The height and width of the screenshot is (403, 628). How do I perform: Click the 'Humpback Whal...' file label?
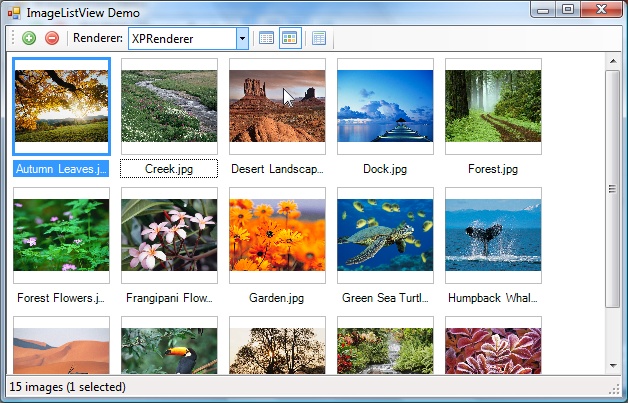(x=493, y=298)
